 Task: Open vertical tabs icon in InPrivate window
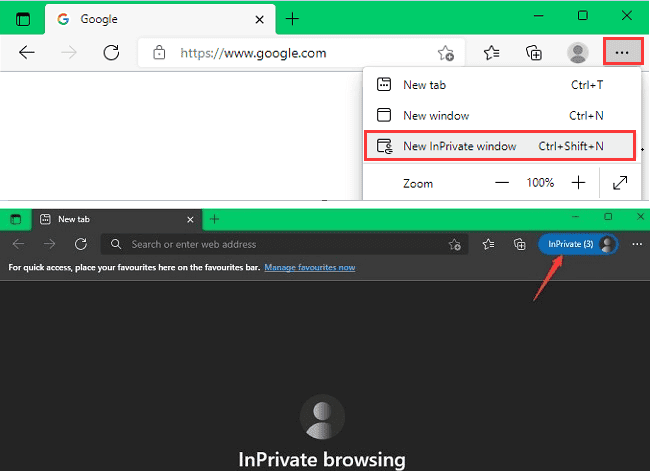click(x=15, y=219)
